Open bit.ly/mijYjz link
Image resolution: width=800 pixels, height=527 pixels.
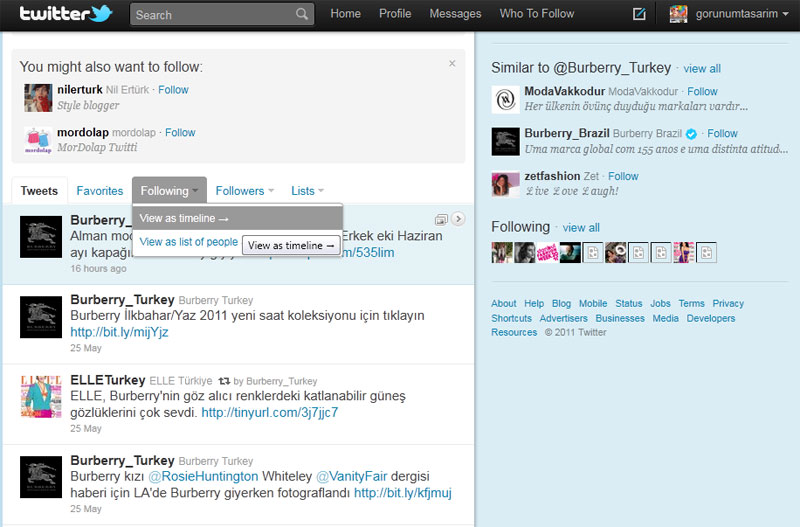[x=119, y=332]
